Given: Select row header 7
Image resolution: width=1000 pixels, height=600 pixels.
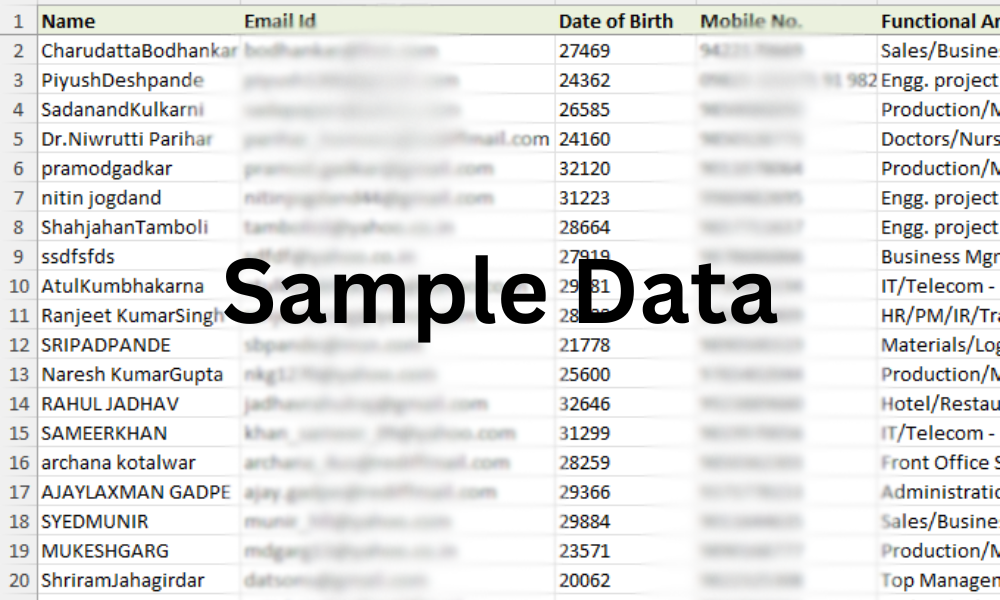Looking at the screenshot, I should point(18,198).
